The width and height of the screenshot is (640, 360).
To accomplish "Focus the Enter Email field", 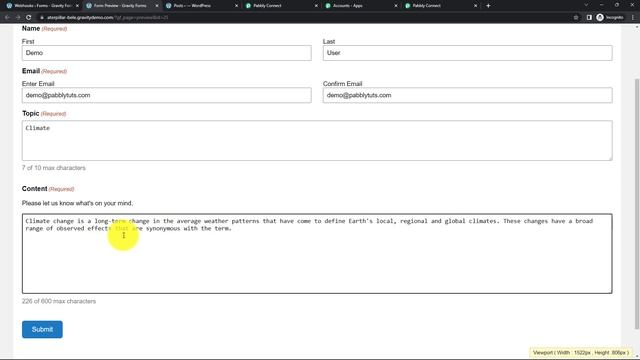I will point(167,95).
